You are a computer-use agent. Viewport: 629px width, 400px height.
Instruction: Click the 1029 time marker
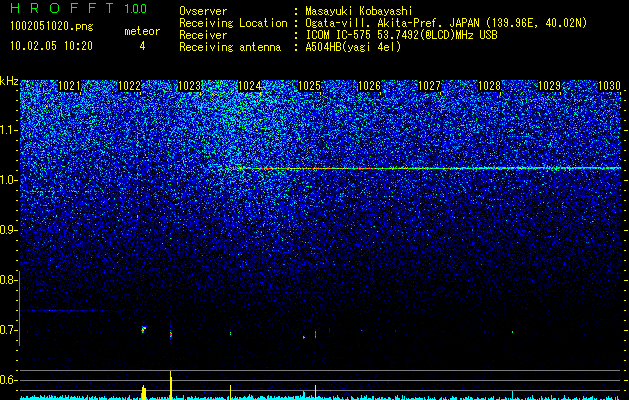point(549,86)
